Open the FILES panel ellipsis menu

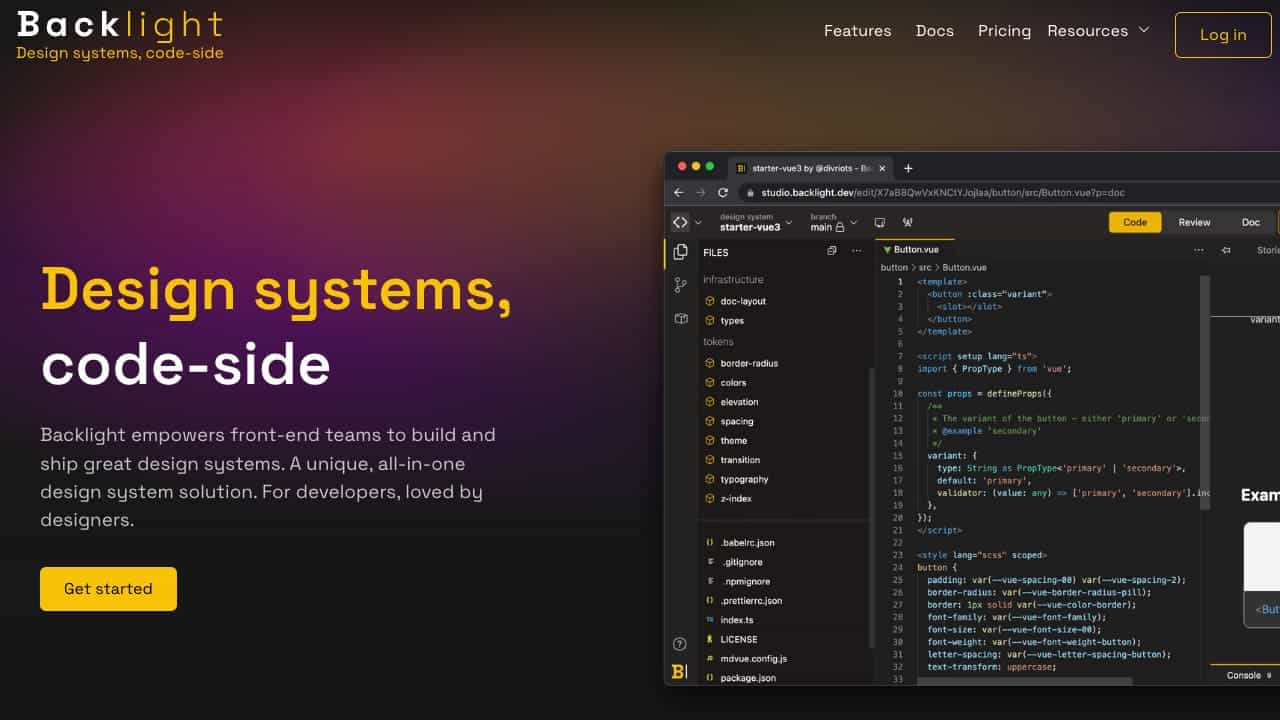click(857, 252)
